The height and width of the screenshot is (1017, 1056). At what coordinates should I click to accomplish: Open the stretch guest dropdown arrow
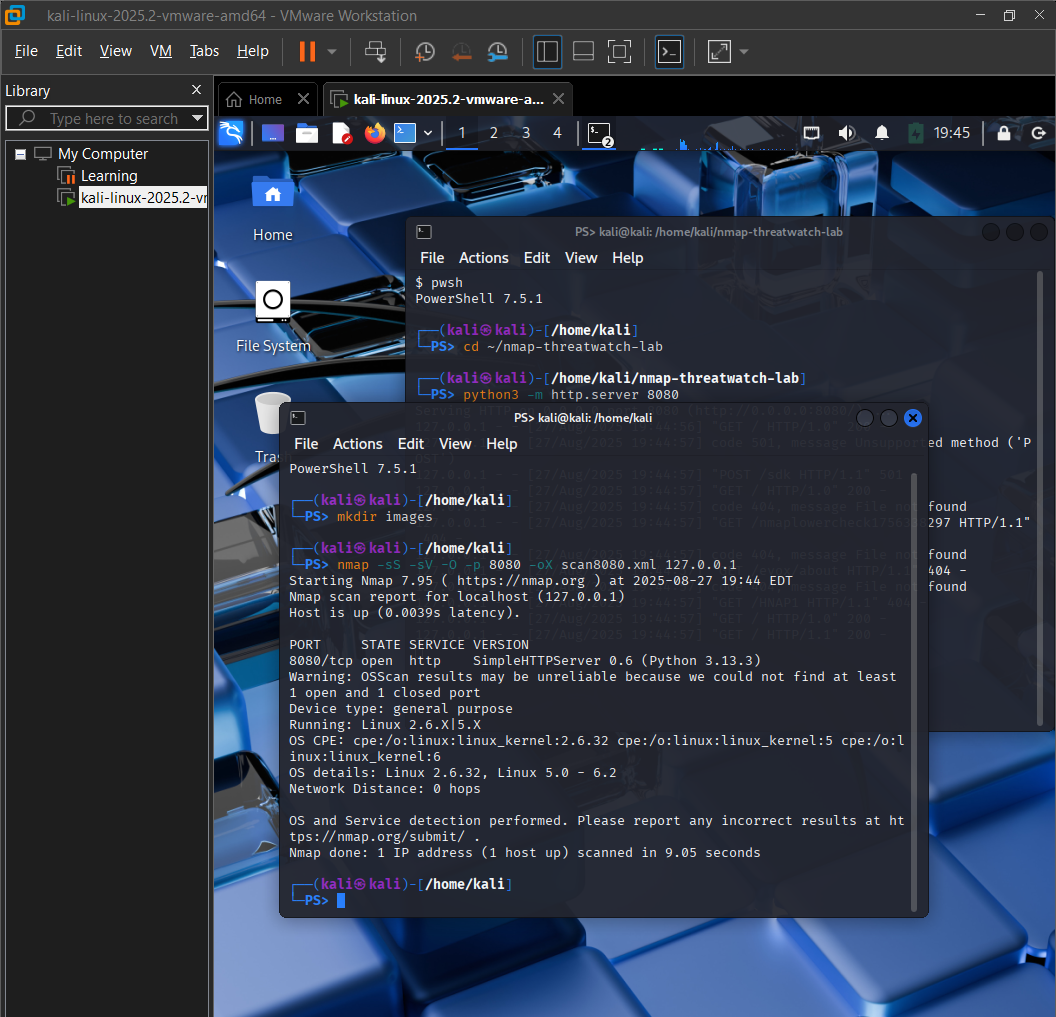pos(744,51)
